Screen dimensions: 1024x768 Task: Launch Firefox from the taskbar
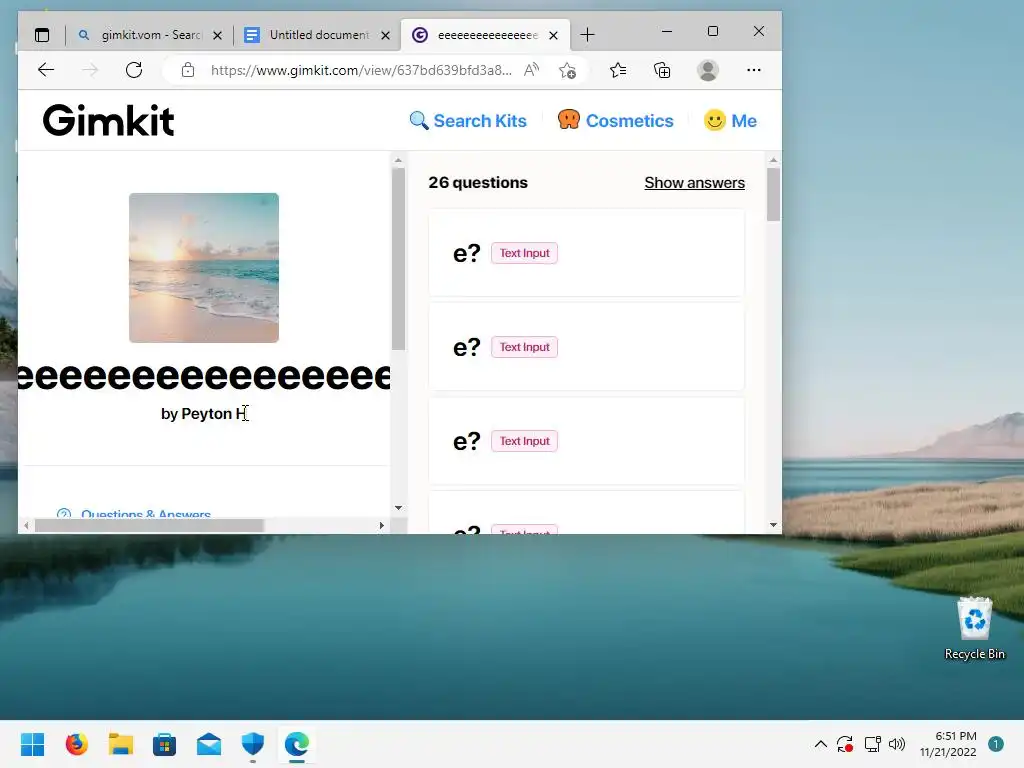(76, 744)
